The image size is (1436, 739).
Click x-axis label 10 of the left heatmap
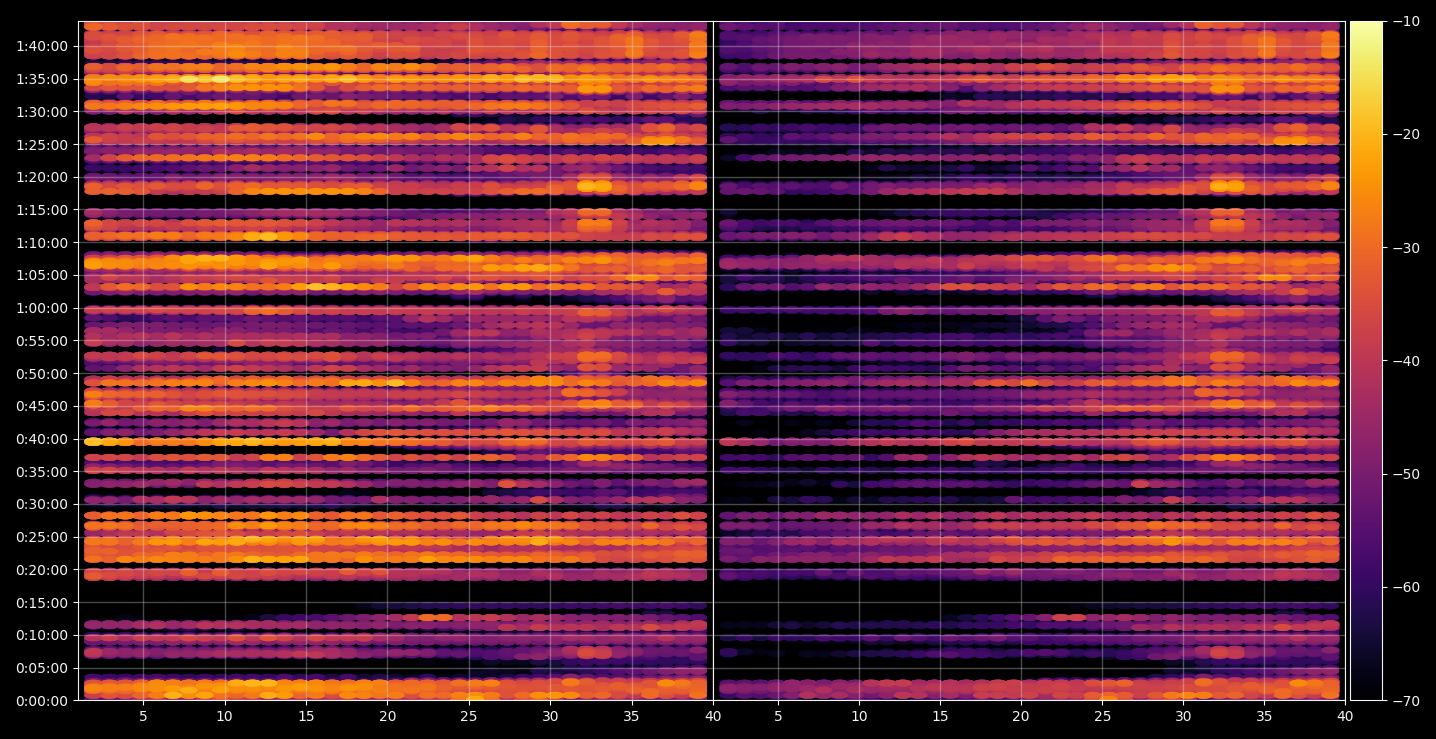pyautogui.click(x=224, y=716)
